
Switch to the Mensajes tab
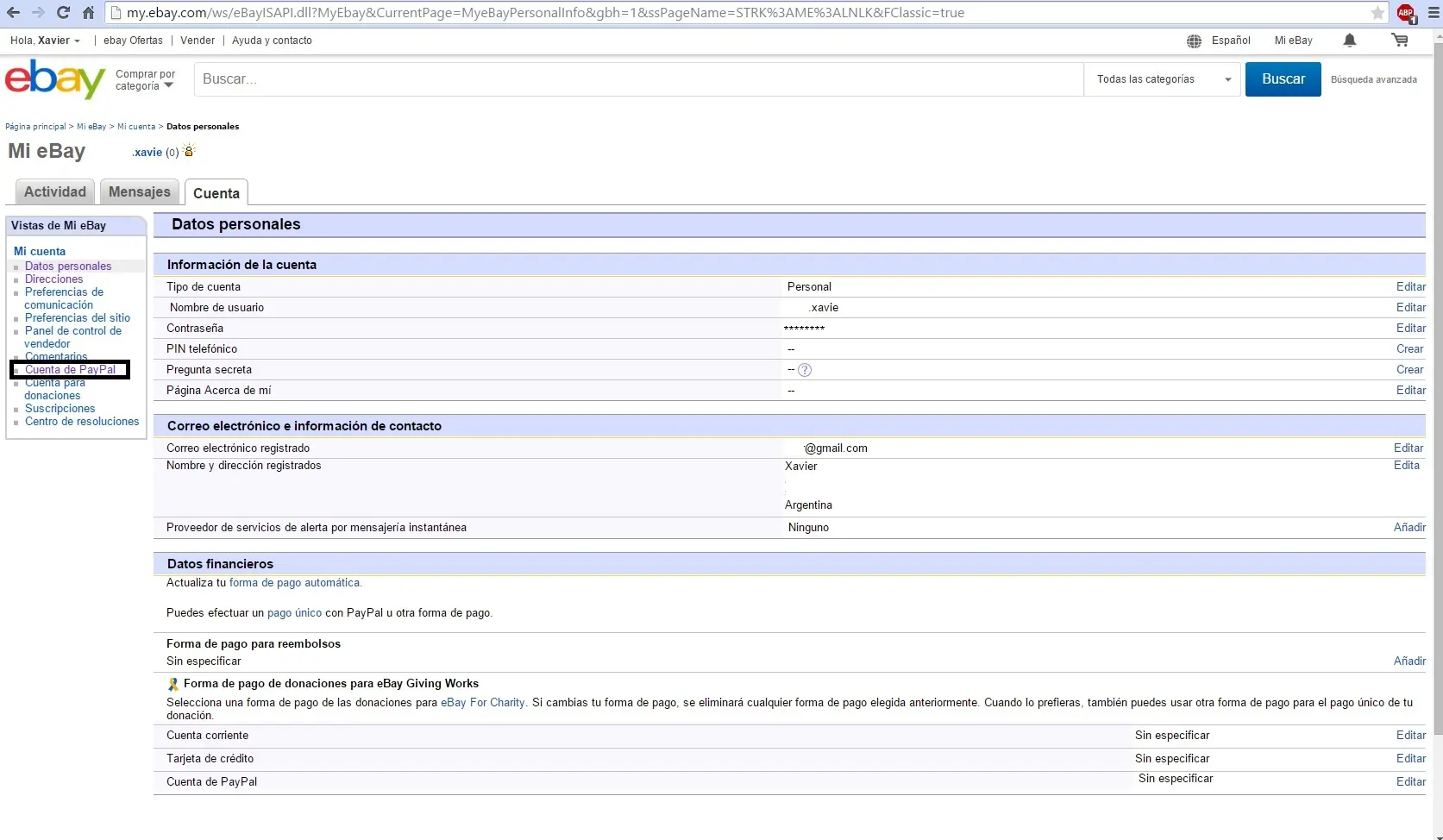click(140, 191)
